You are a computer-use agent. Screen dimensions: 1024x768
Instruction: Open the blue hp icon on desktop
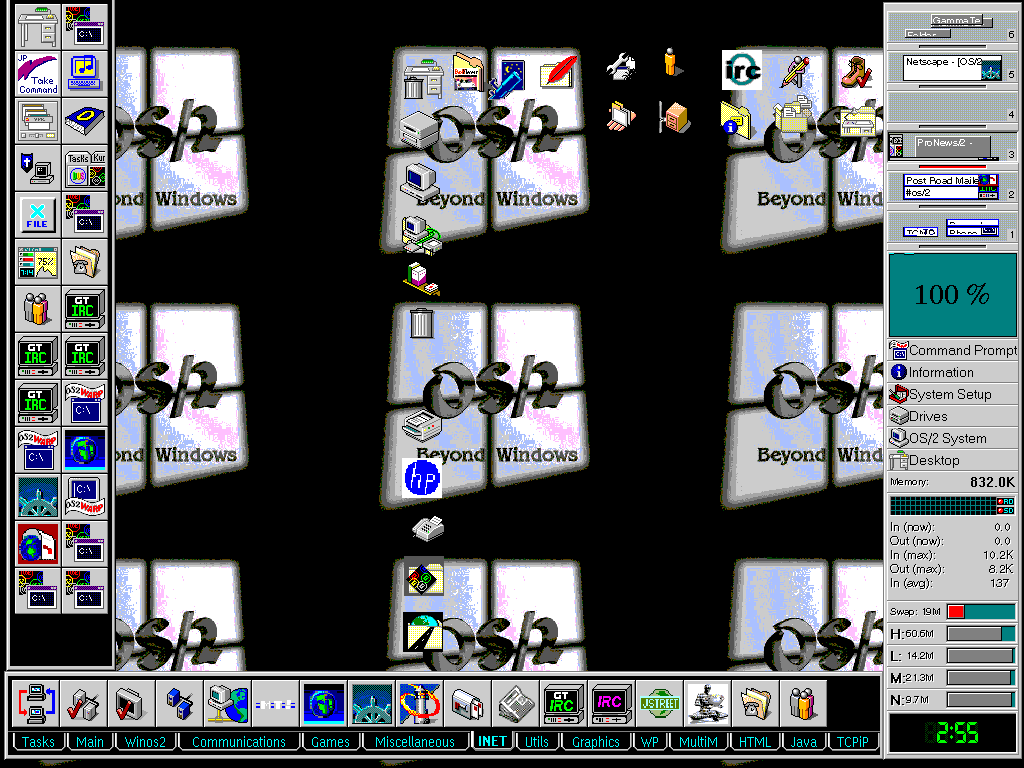tap(423, 478)
